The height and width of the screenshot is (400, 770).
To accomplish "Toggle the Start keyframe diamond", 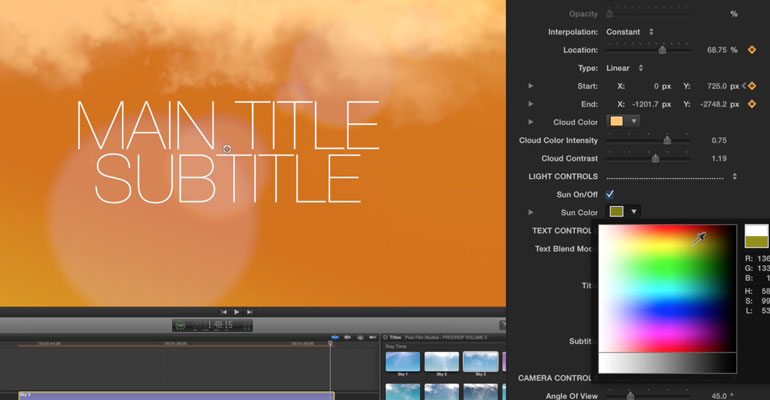I will coord(752,86).
